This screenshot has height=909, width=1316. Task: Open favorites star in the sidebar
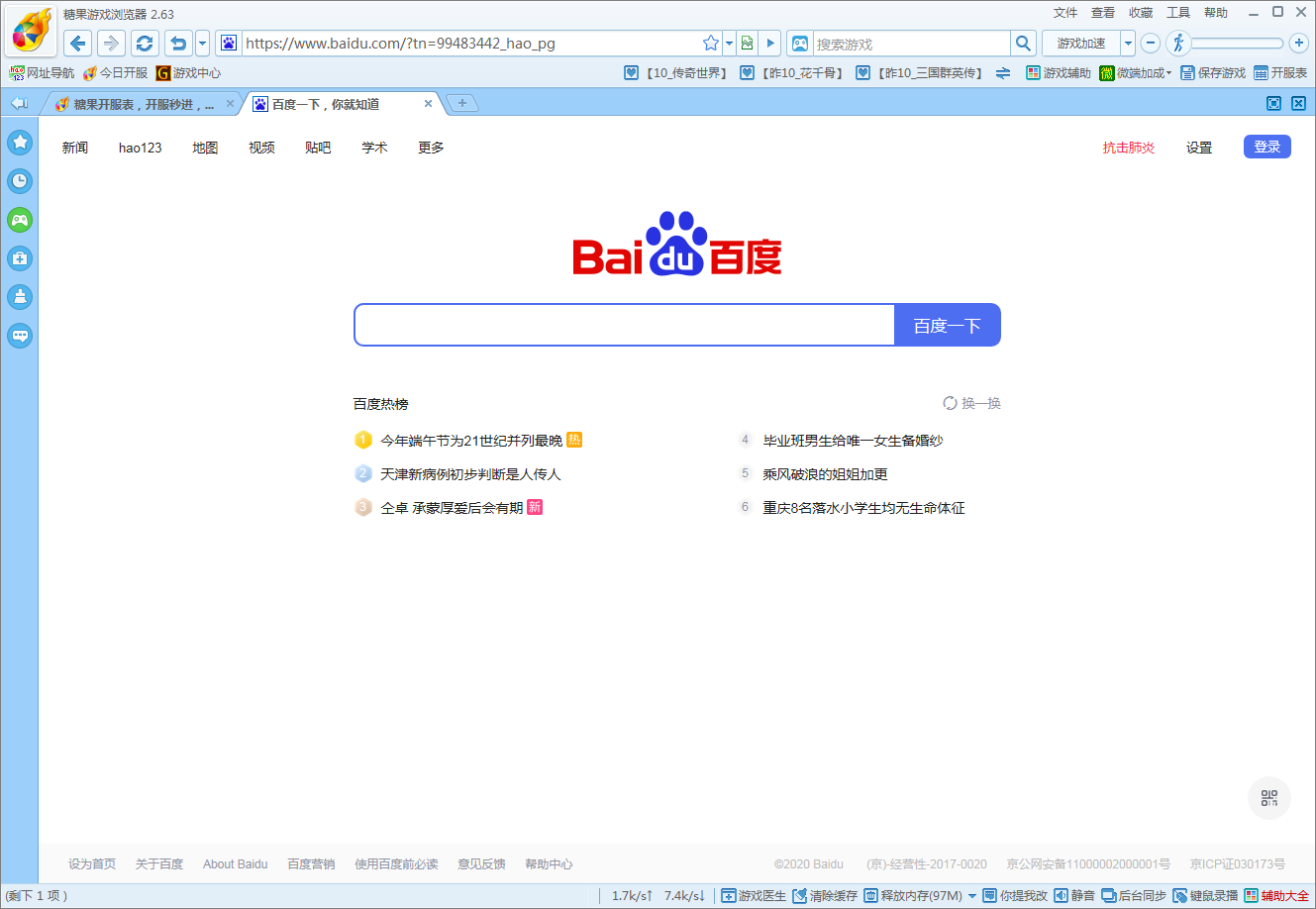pyautogui.click(x=20, y=142)
